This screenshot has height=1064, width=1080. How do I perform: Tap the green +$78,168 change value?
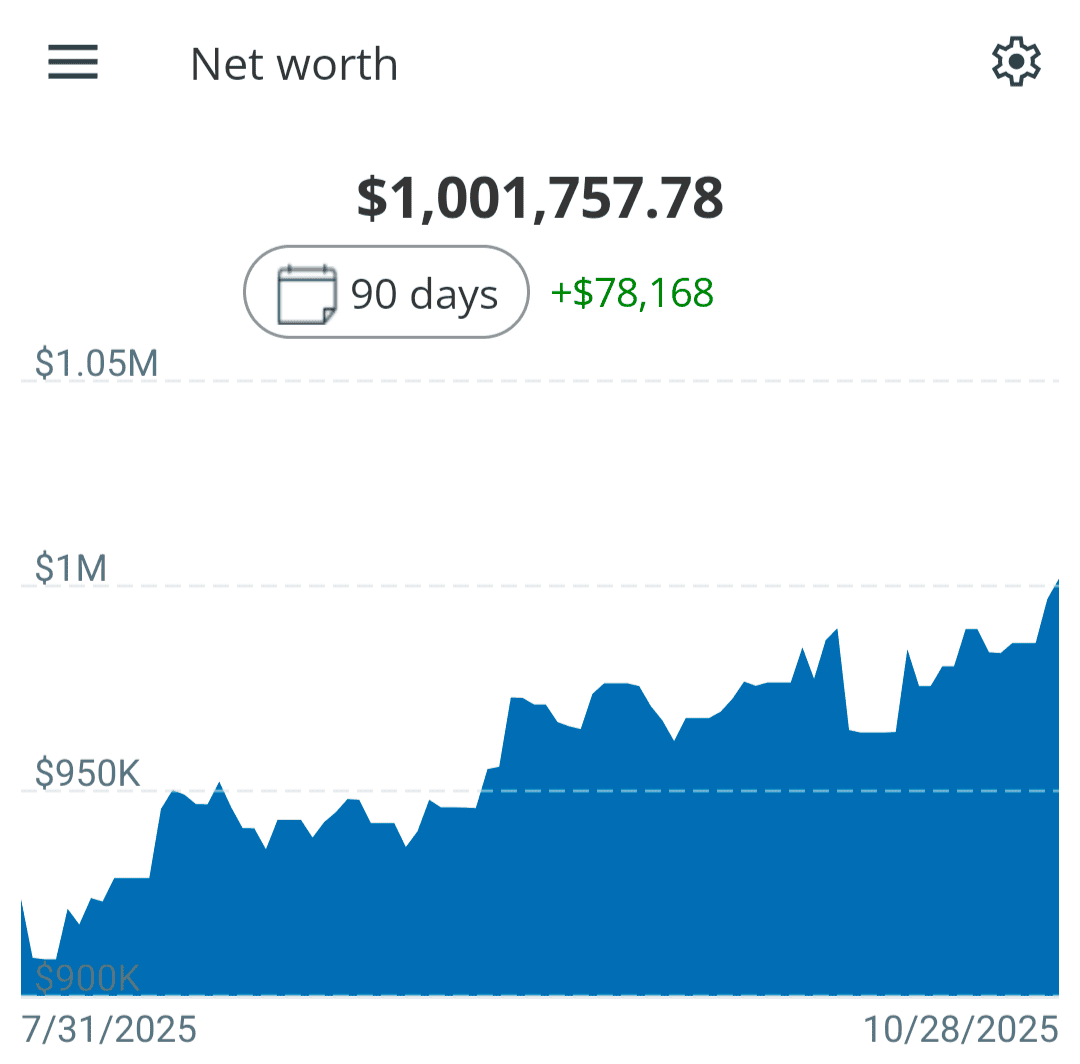(x=632, y=293)
